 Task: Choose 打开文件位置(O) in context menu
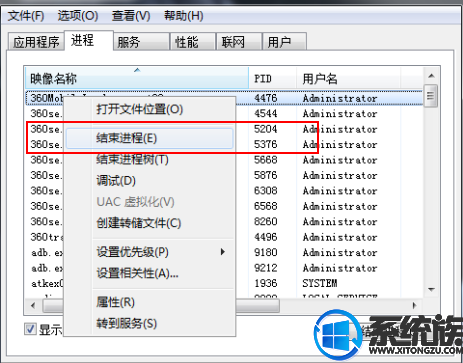149,109
